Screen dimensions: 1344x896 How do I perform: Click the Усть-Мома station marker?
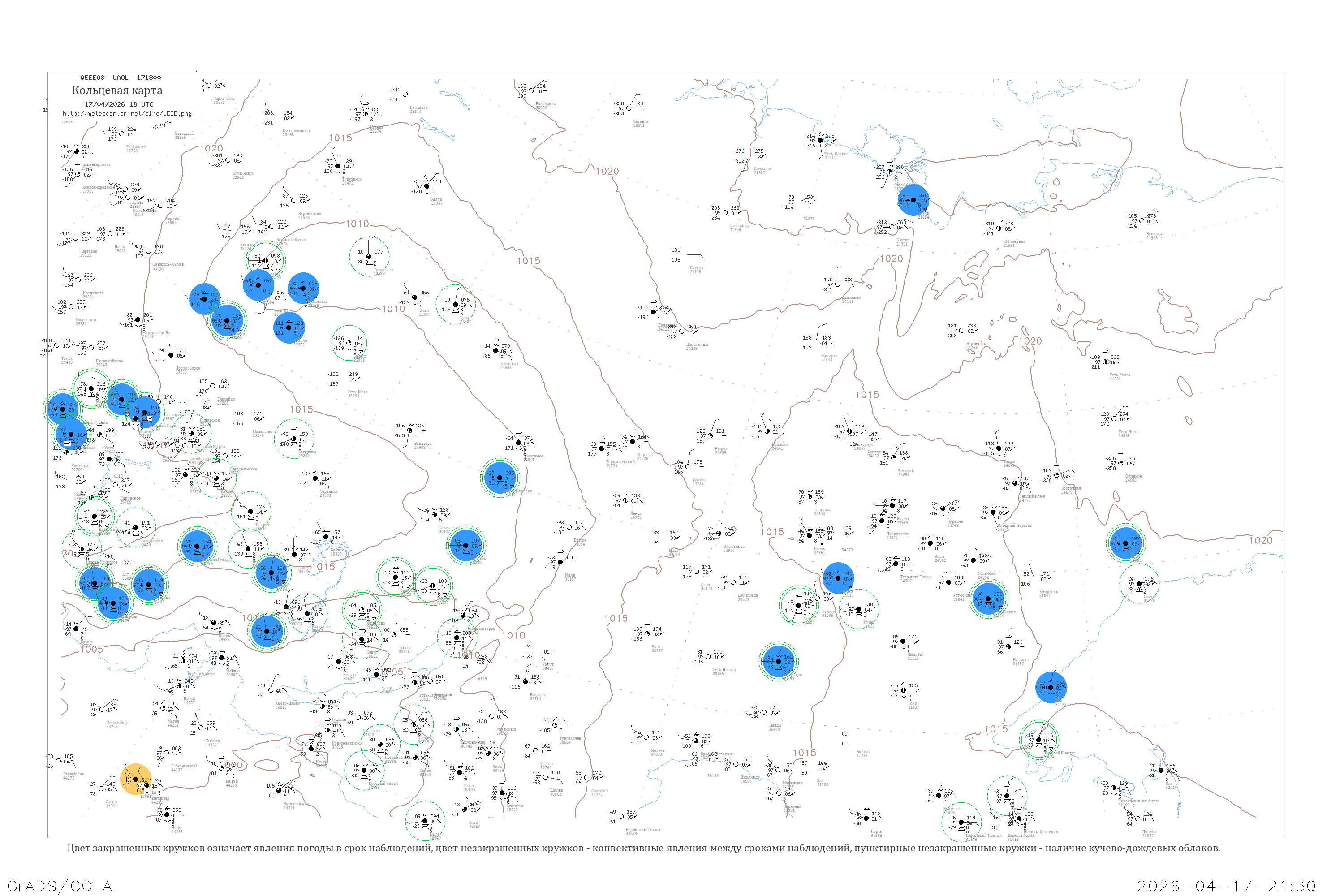pyautogui.click(x=1105, y=362)
